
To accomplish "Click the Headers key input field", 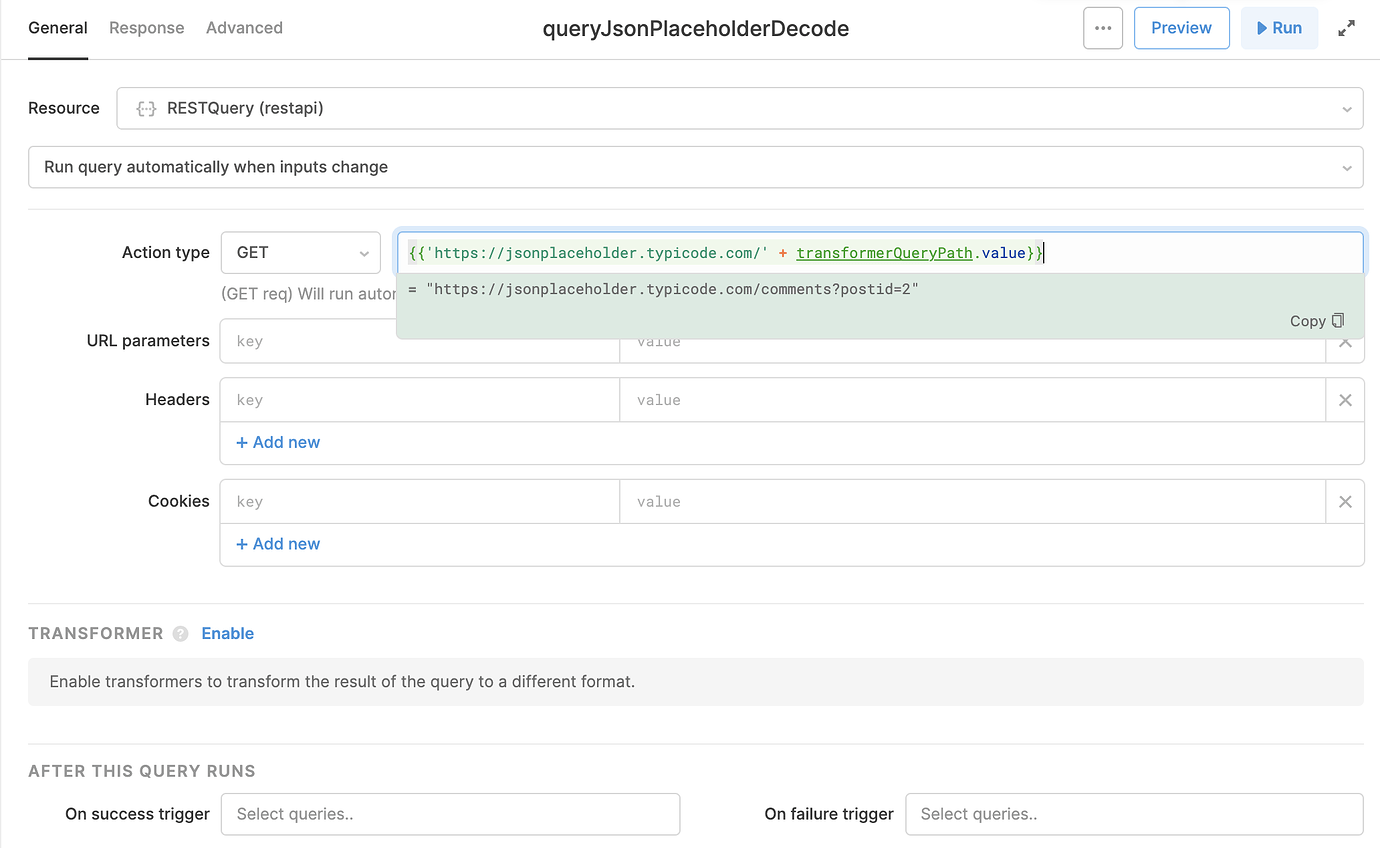I will [420, 400].
